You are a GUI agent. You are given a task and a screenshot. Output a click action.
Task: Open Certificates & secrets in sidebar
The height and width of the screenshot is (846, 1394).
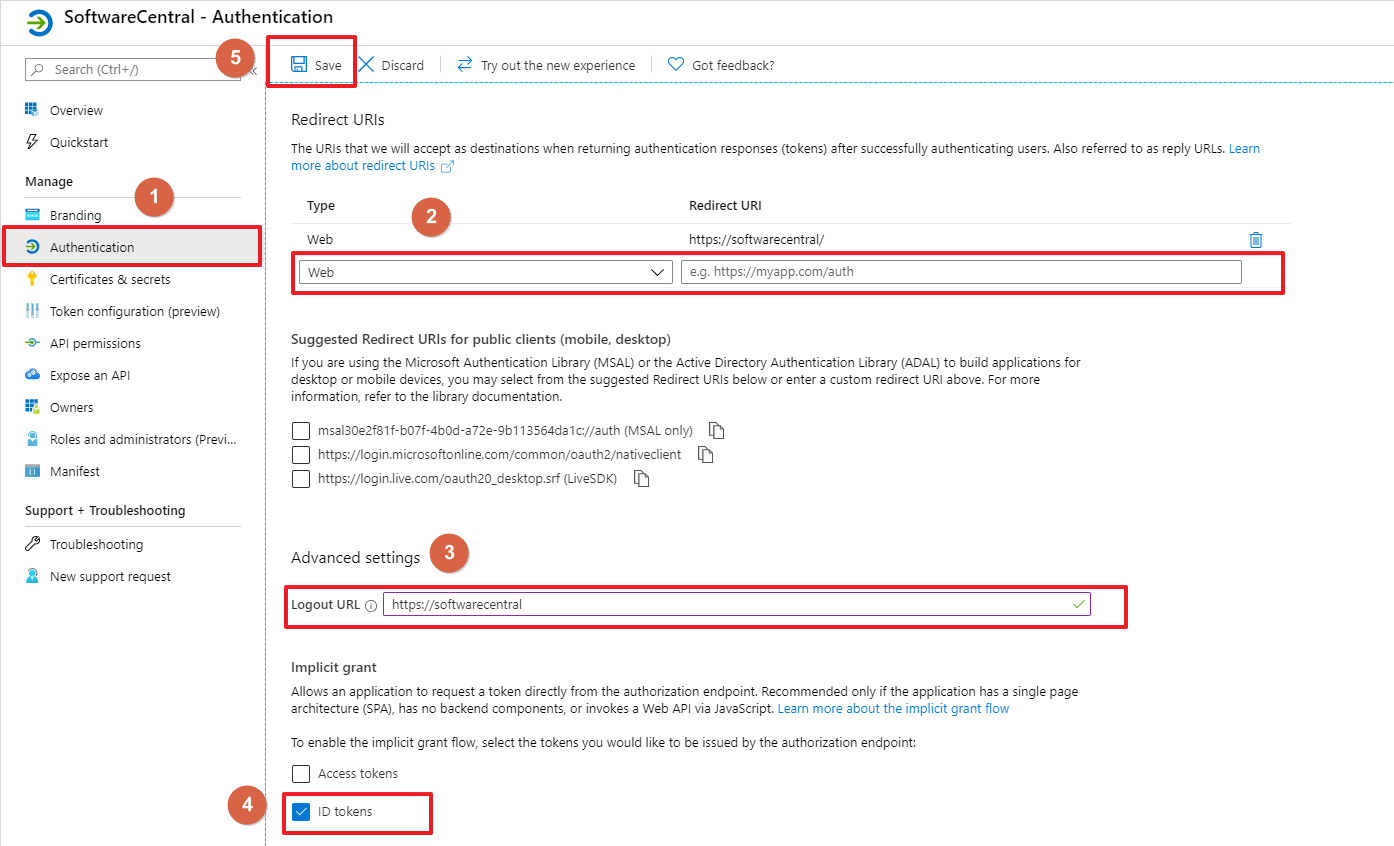point(110,280)
